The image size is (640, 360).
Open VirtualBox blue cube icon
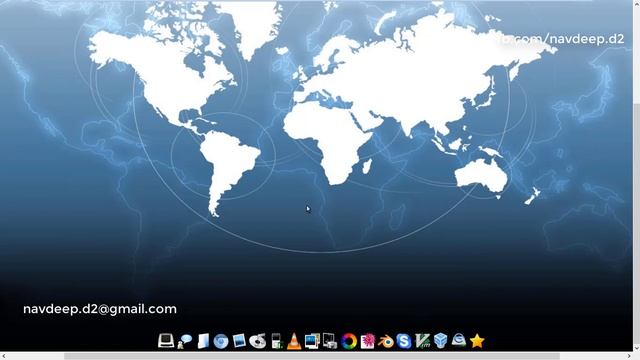tap(440, 340)
